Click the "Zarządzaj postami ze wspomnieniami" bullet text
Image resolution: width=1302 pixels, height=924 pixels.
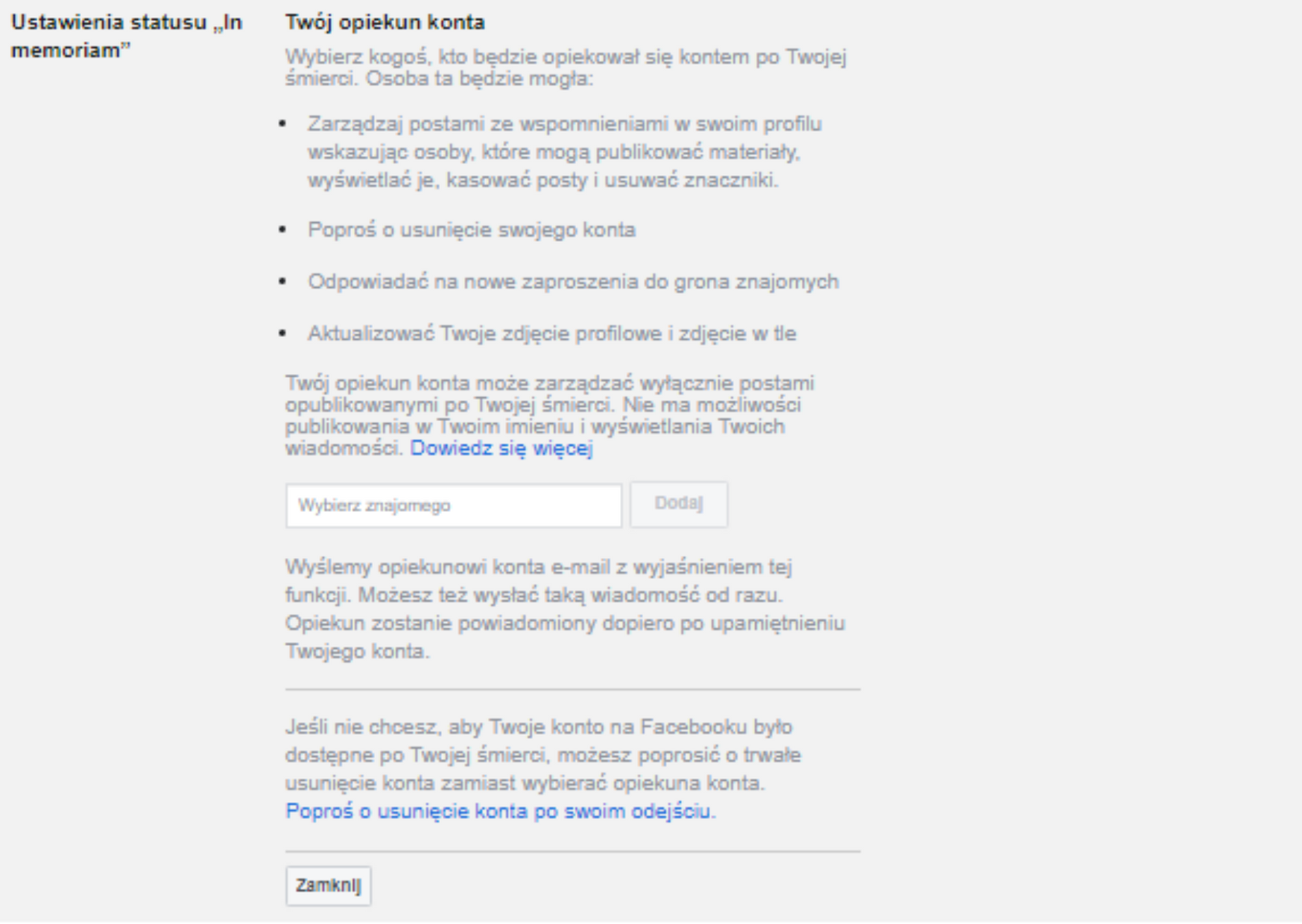click(564, 152)
